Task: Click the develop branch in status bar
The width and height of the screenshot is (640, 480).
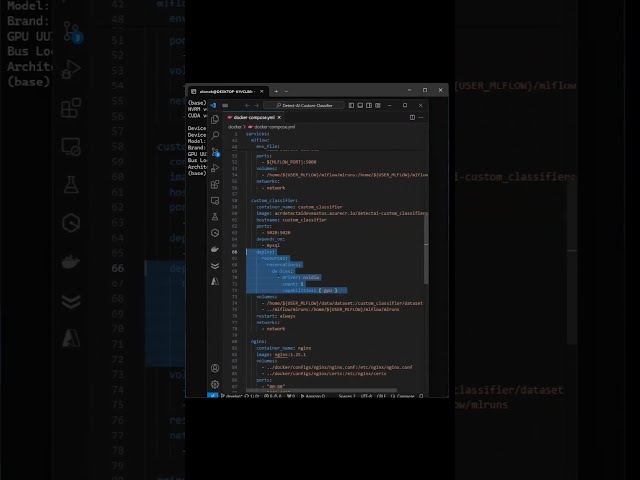Action: point(231,396)
